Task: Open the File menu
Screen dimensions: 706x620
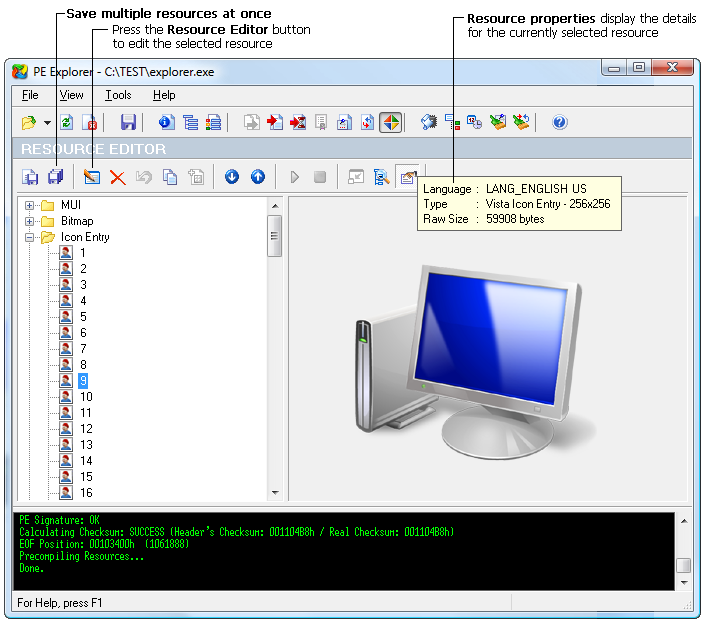Action: coord(30,95)
